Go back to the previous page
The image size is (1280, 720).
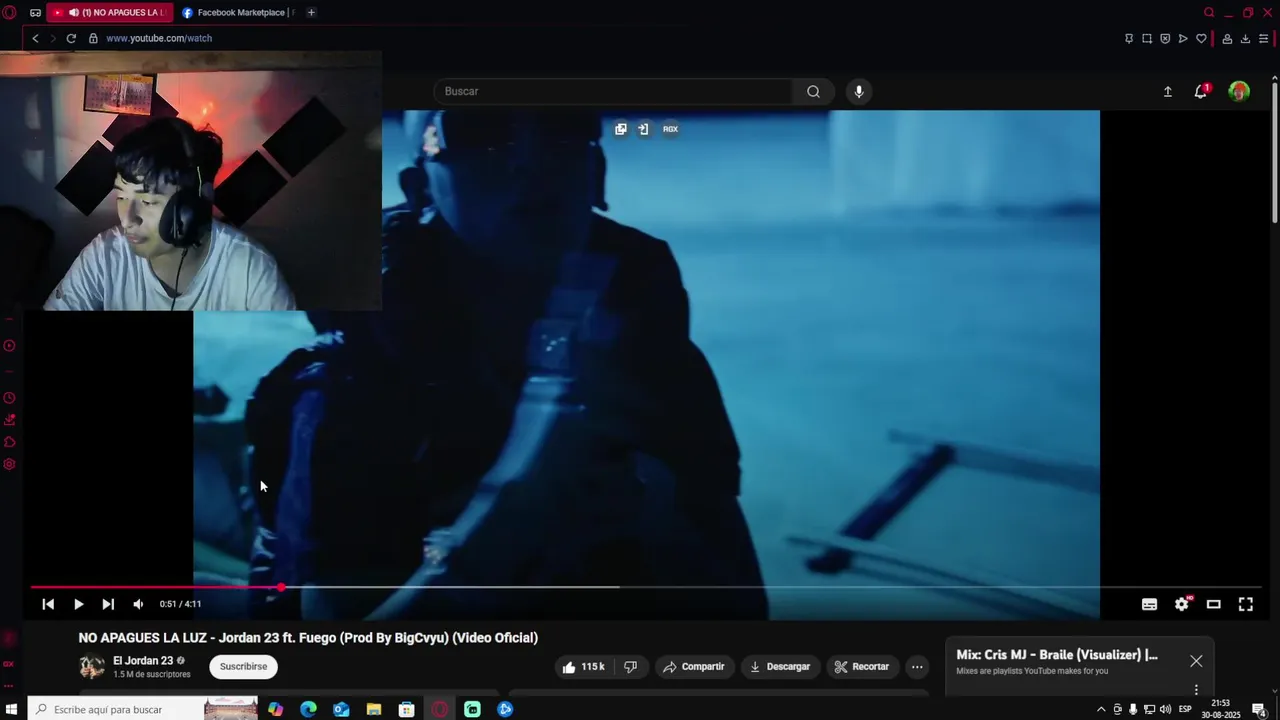pos(35,38)
